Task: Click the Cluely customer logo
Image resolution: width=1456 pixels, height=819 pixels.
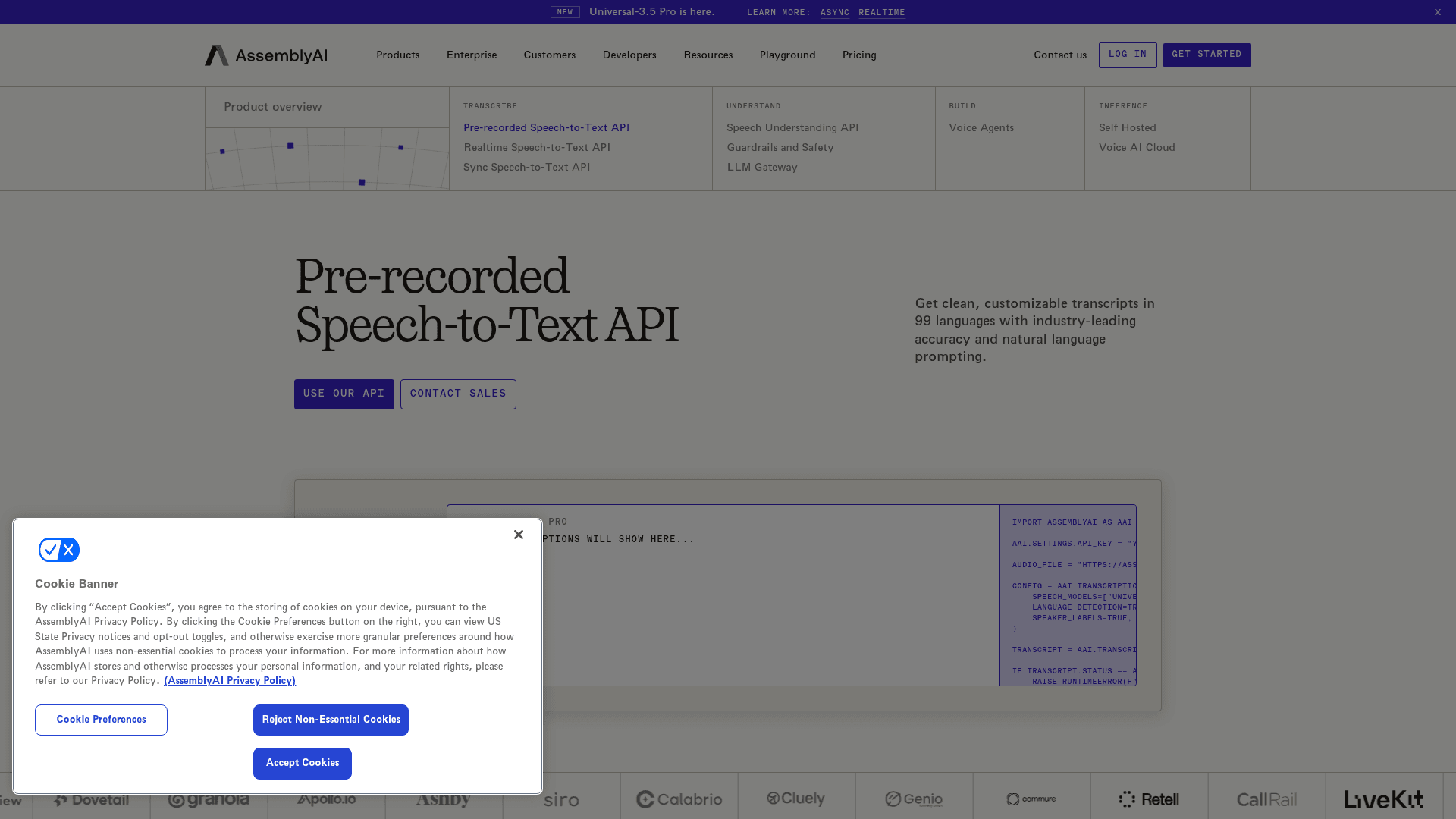Action: [796, 799]
